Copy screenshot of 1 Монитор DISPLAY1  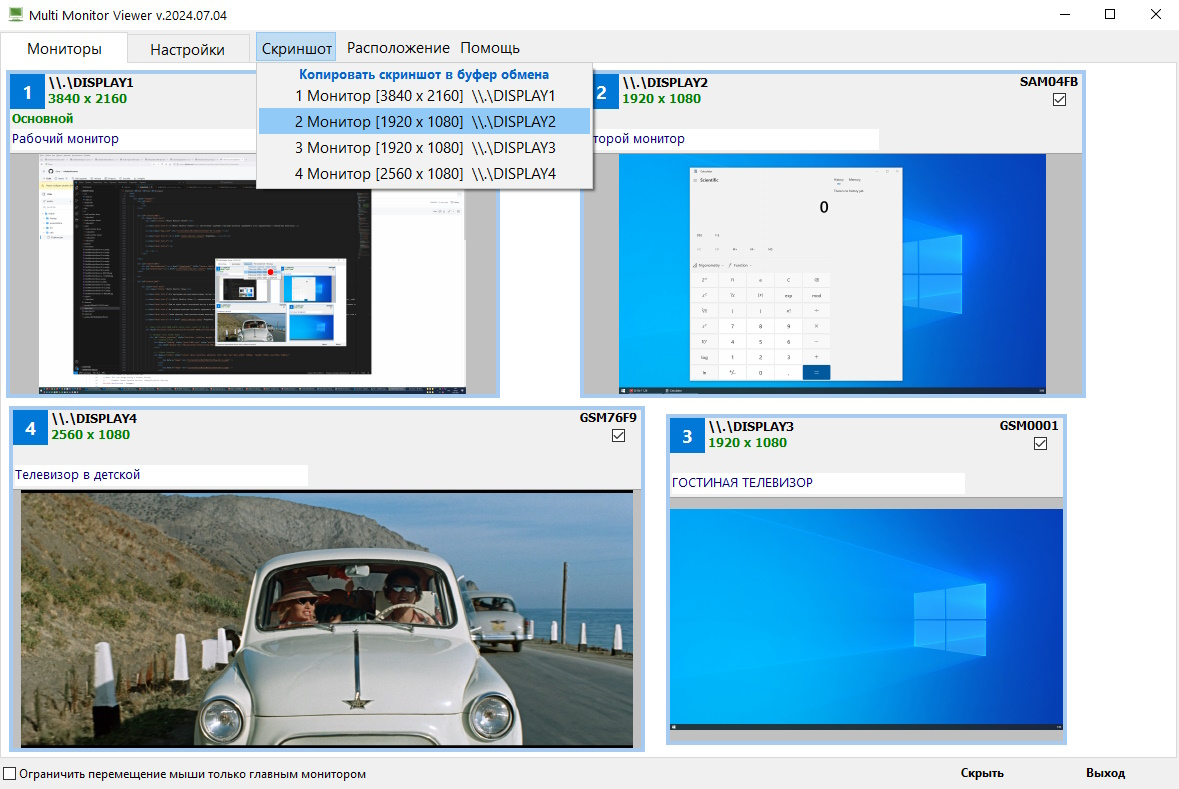click(424, 96)
